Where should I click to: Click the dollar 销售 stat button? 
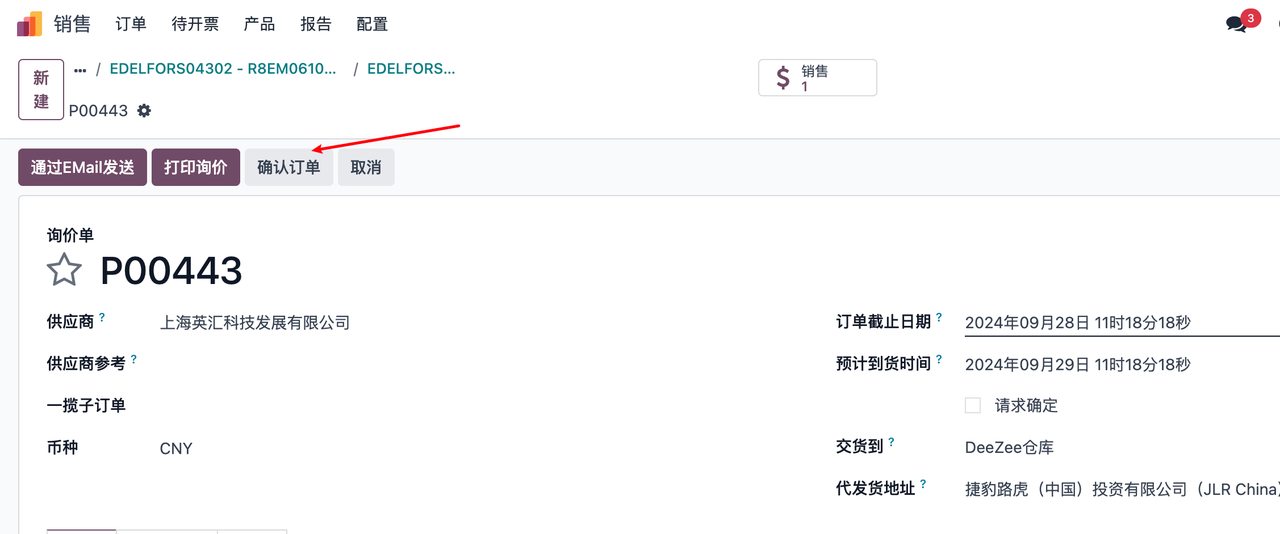(x=817, y=78)
